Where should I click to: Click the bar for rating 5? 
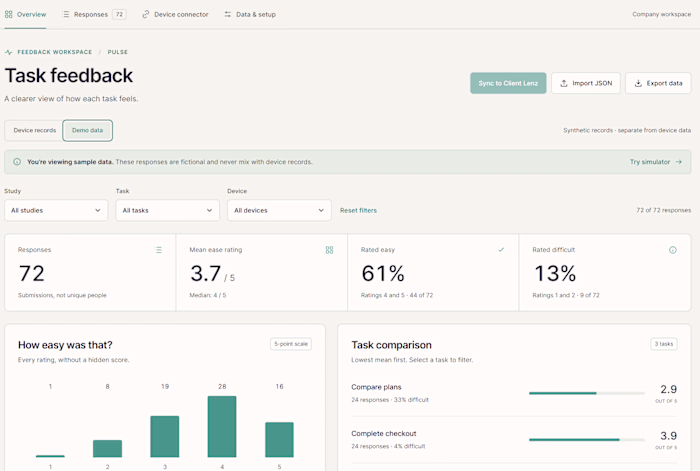(x=279, y=439)
